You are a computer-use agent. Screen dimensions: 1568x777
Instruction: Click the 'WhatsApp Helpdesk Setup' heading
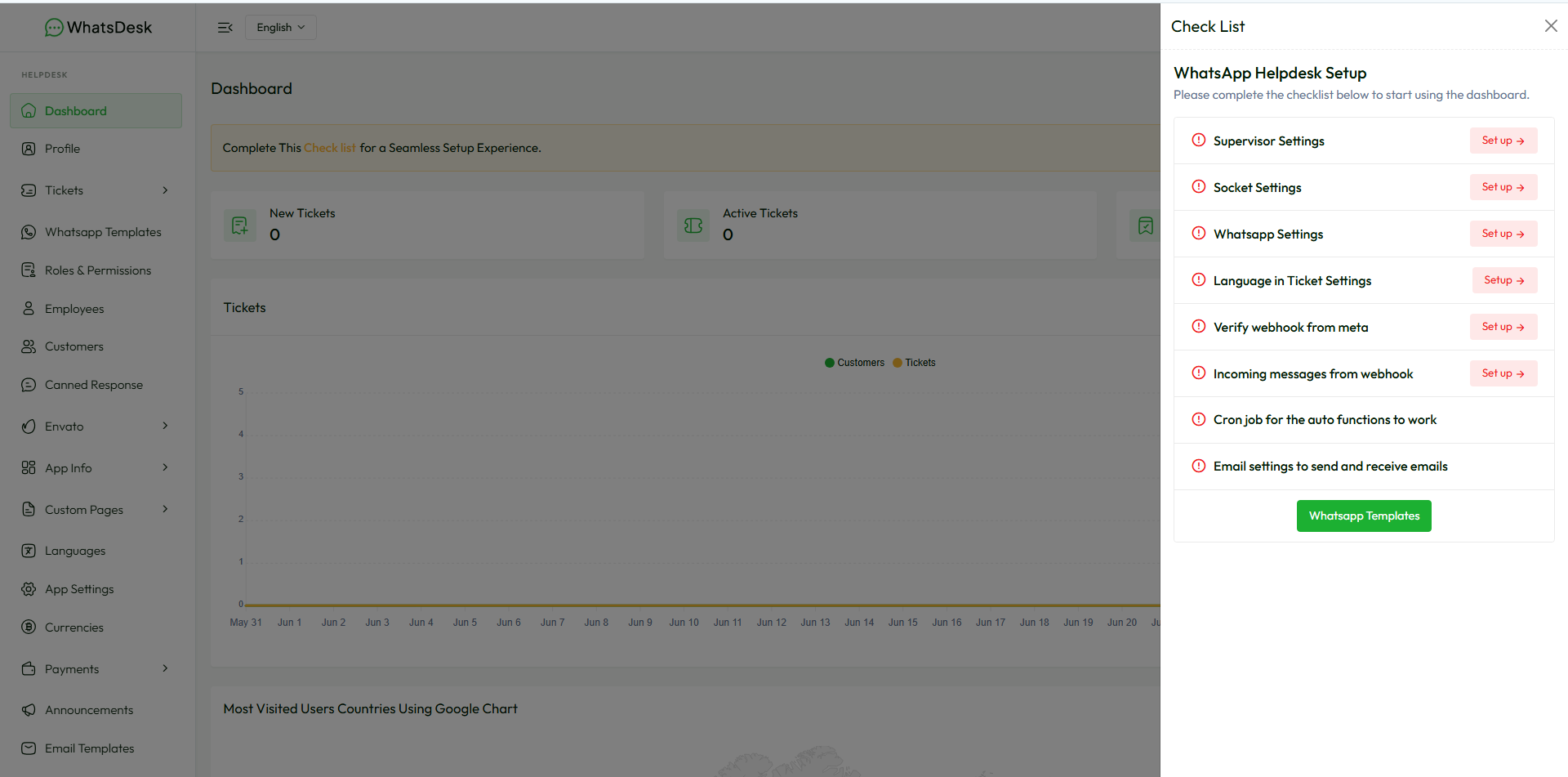coord(1270,73)
